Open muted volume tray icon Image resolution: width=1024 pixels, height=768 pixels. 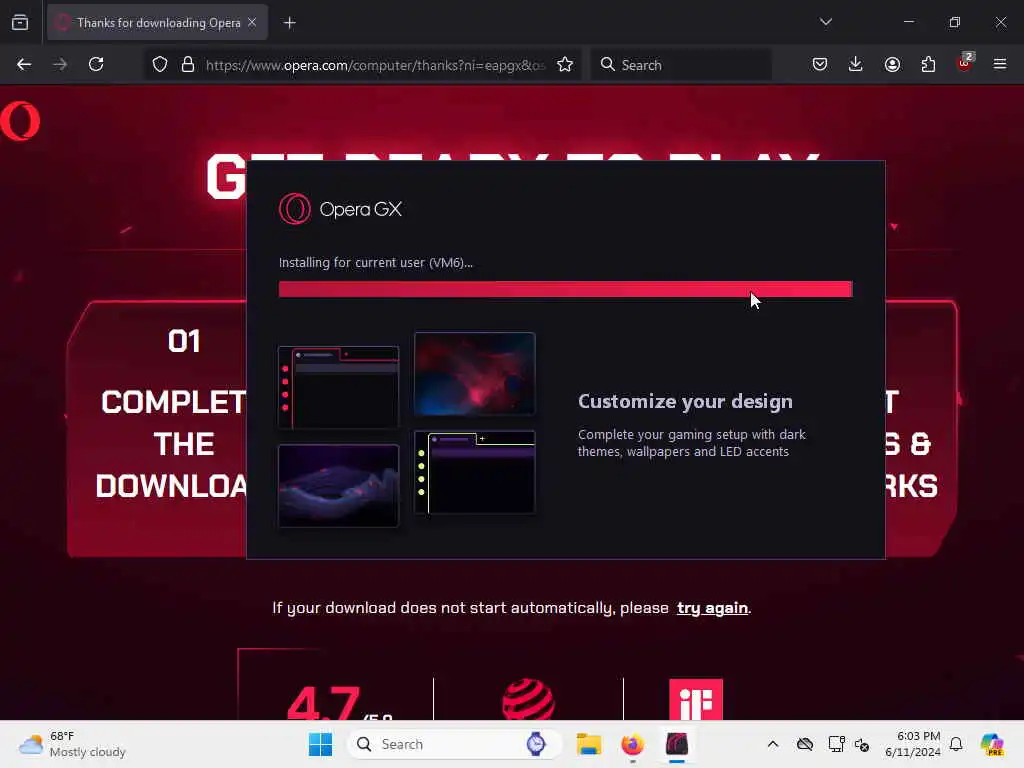(x=862, y=744)
